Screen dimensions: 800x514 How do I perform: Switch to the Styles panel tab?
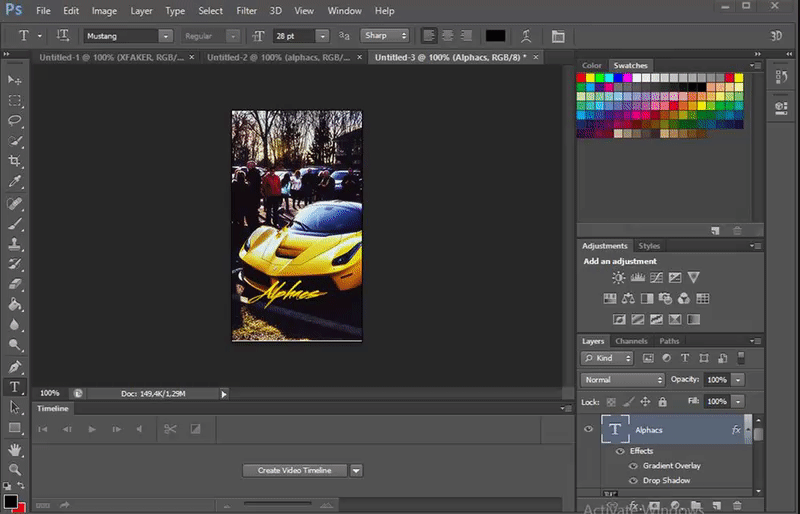pos(649,246)
